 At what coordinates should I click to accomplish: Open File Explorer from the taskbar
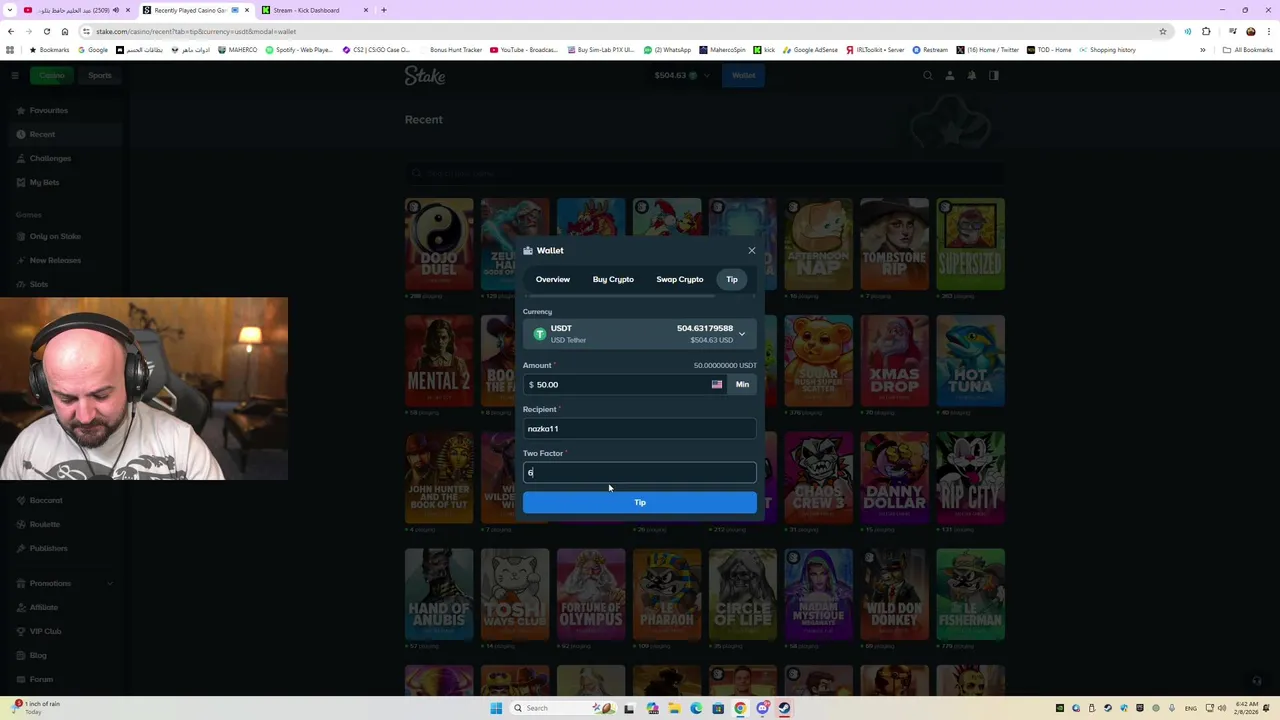tap(674, 708)
